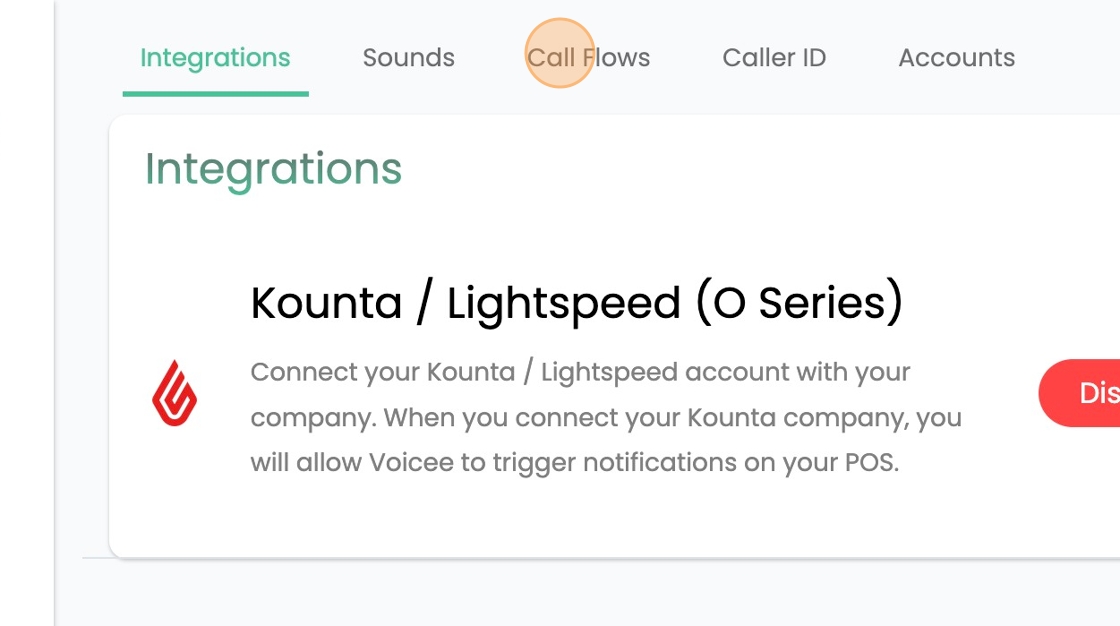
Task: Click empty space below the integration card
Action: [586, 593]
